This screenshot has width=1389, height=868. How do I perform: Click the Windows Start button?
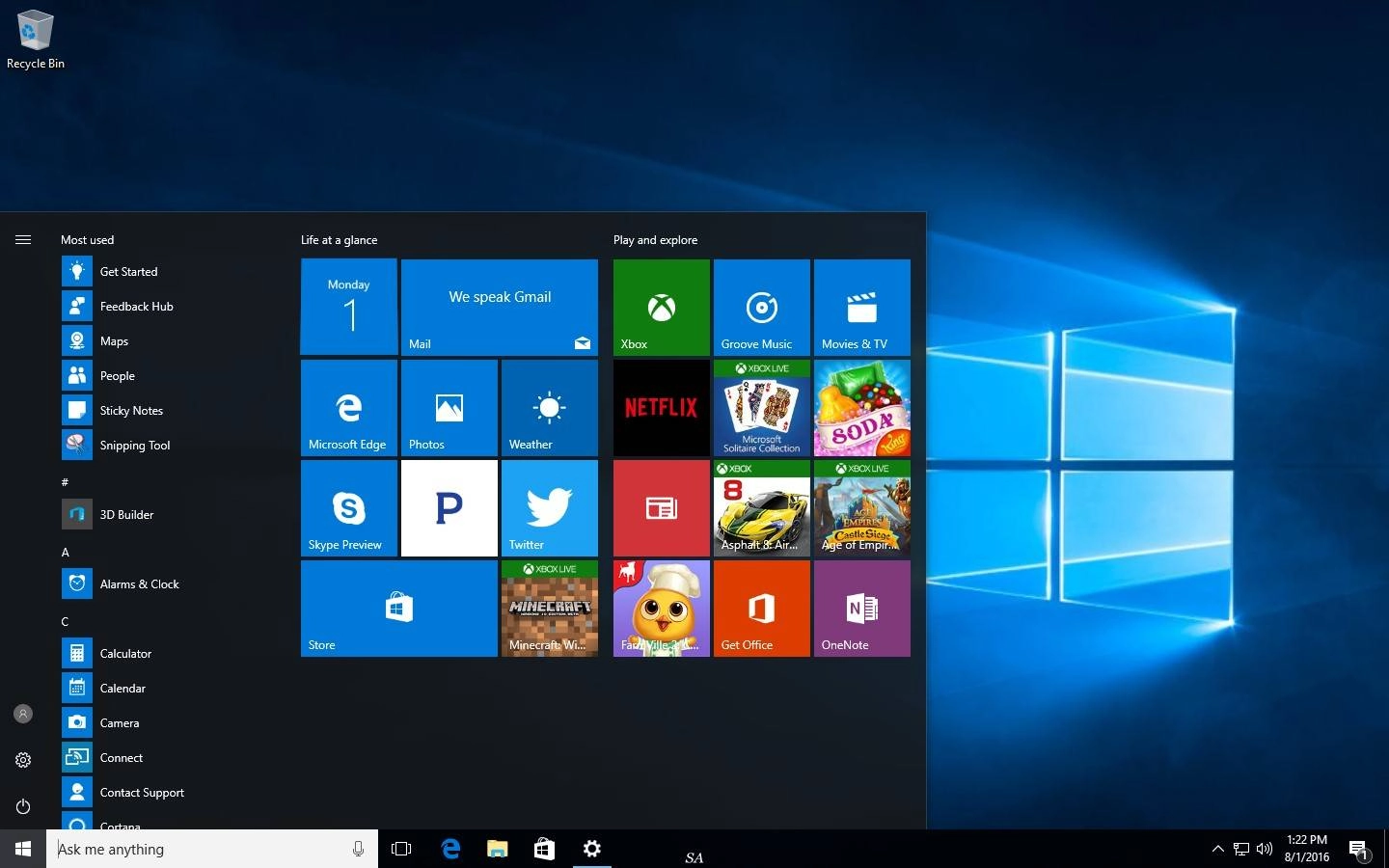(23, 849)
